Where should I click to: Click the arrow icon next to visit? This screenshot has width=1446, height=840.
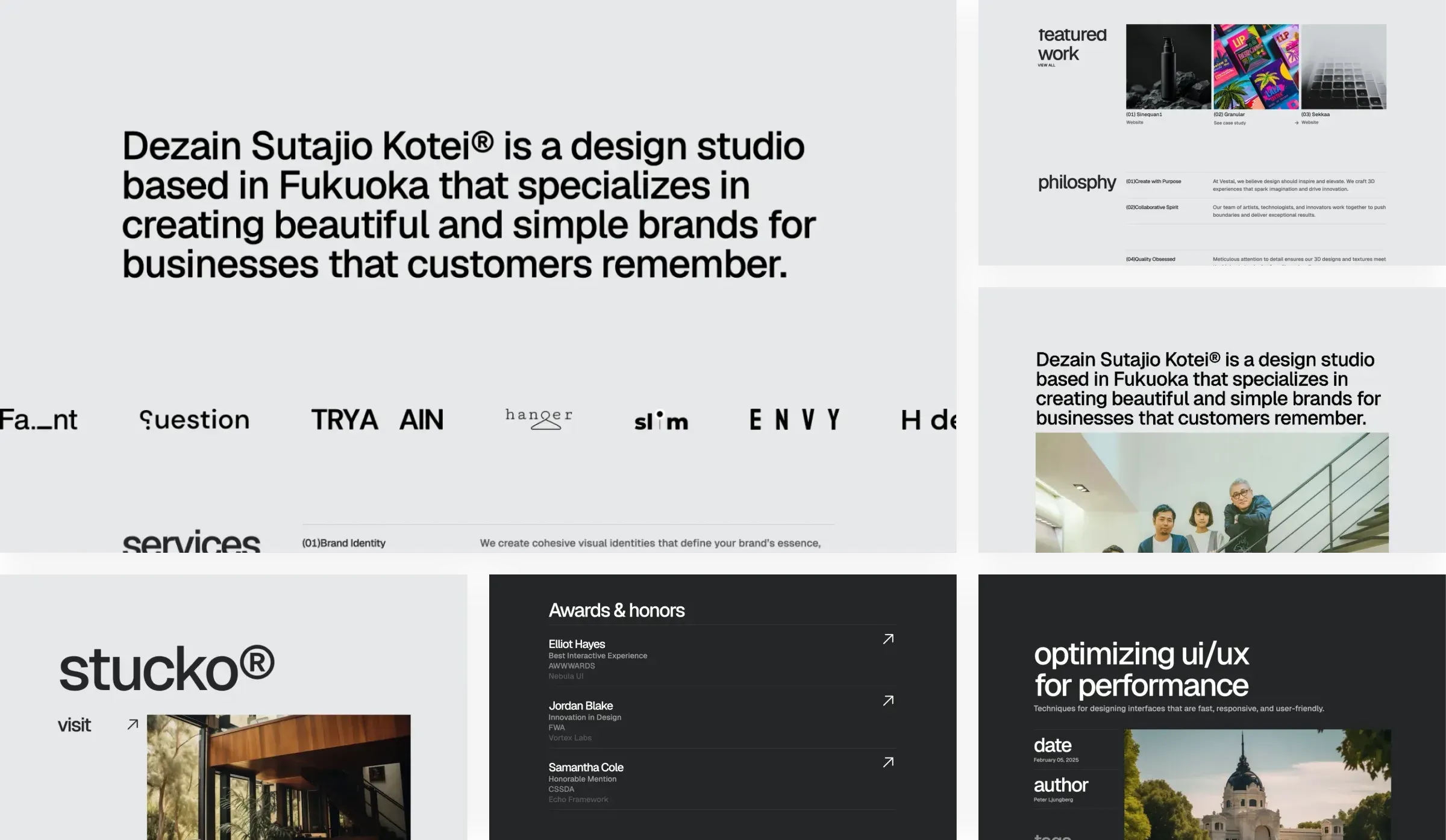133,724
